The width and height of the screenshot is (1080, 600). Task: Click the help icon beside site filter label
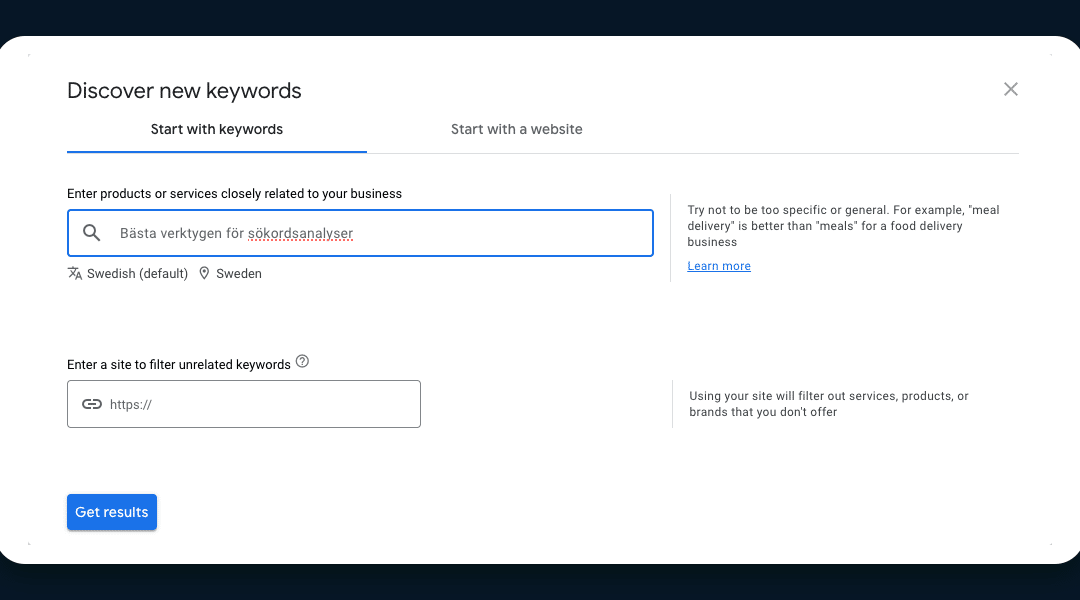(x=302, y=362)
